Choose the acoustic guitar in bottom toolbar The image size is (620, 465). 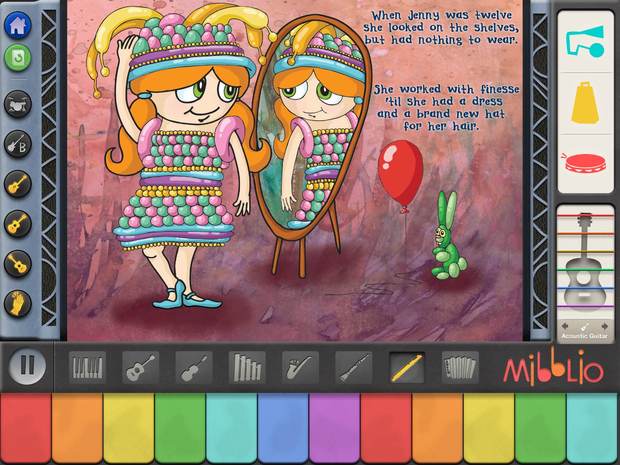click(140, 367)
